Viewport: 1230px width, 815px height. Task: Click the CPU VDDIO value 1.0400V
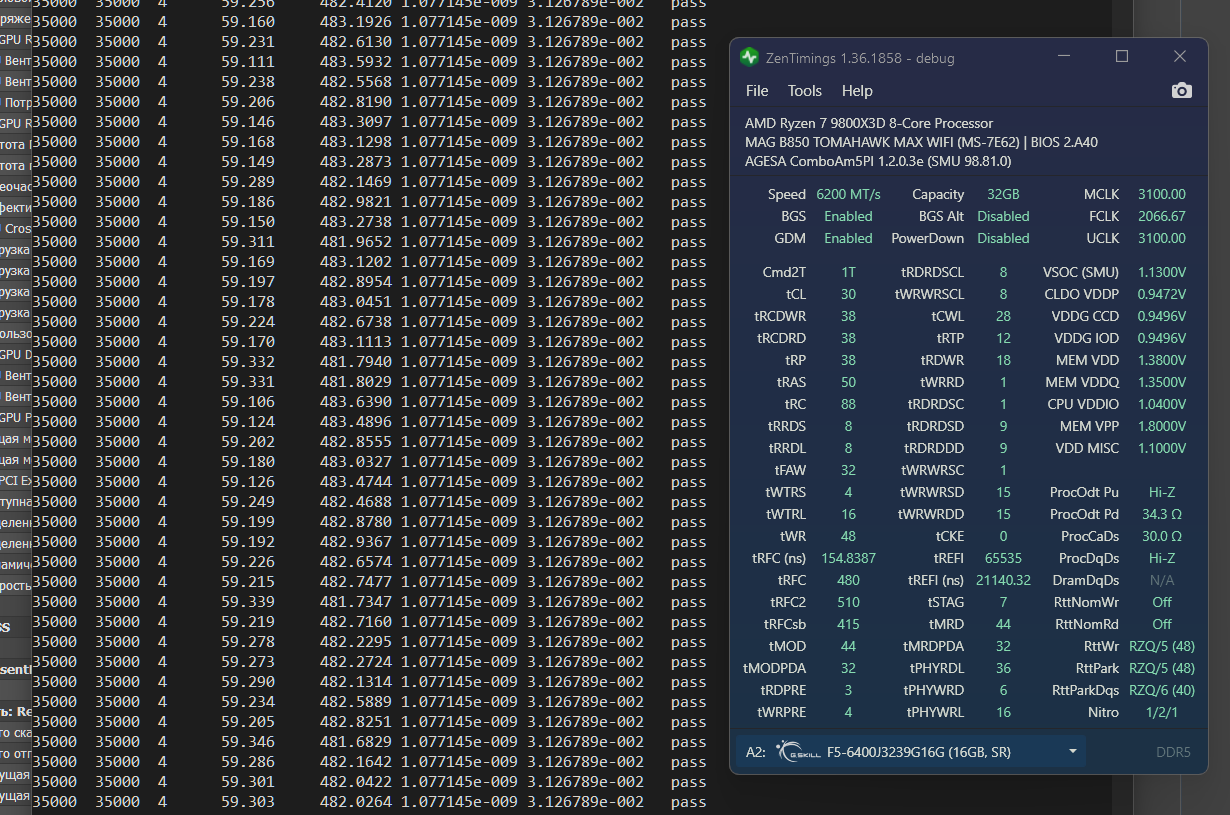[x=1162, y=405]
